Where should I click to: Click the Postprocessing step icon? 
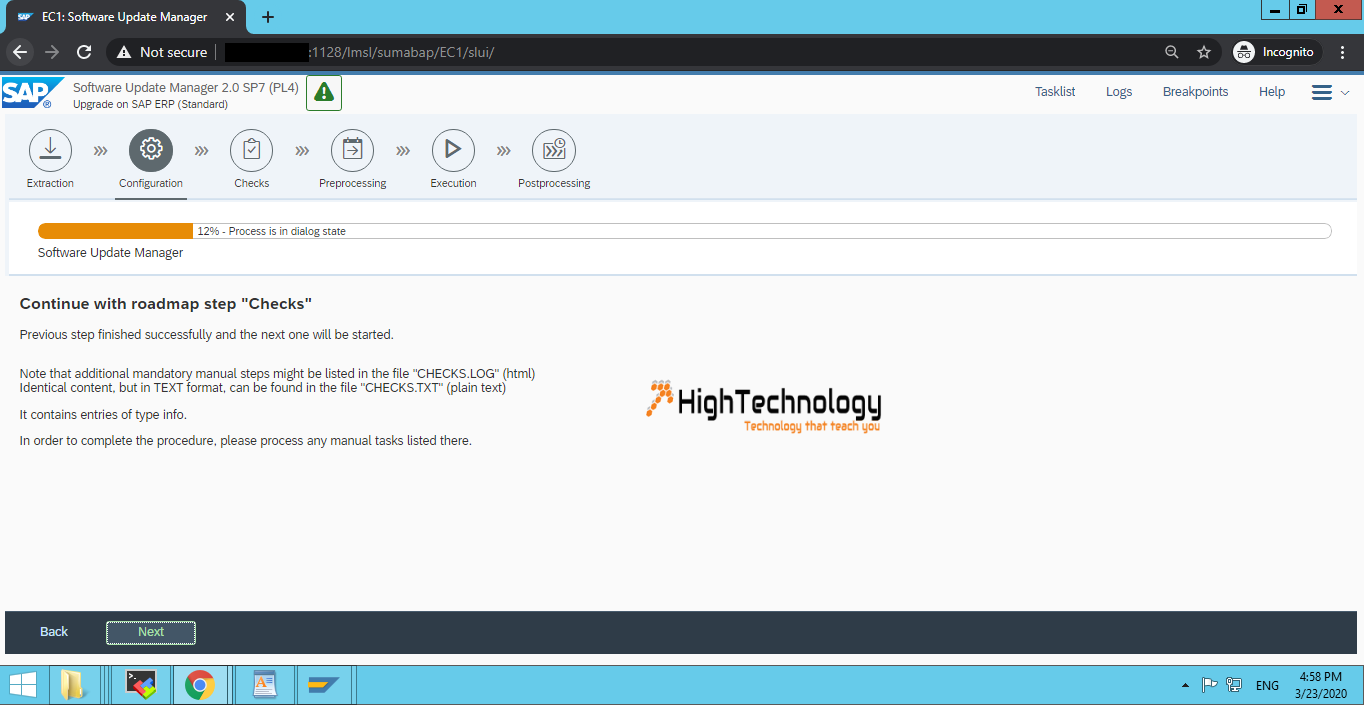(554, 150)
